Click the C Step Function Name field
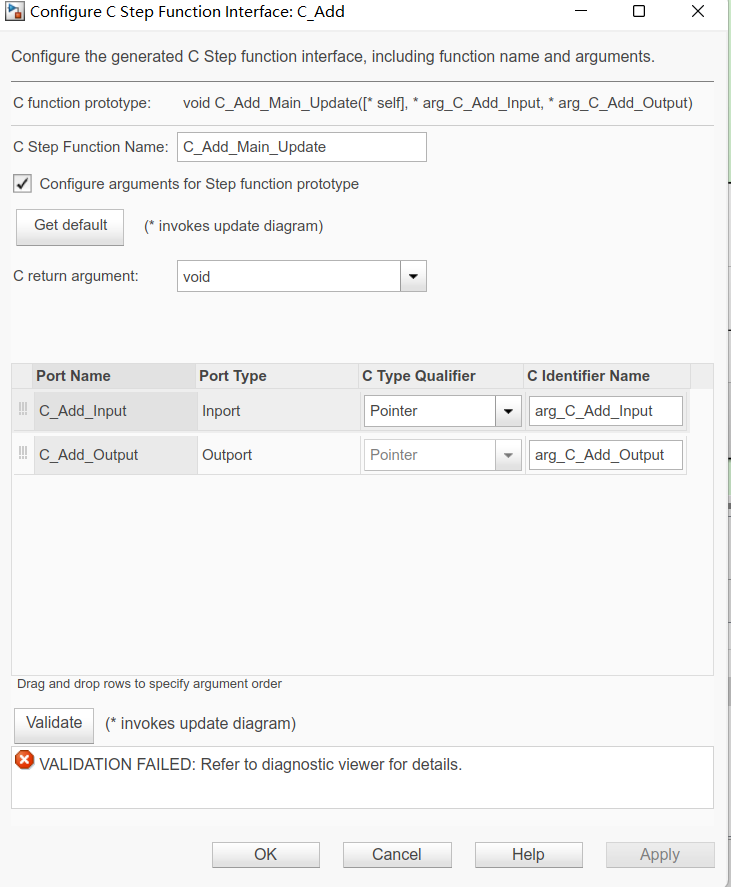Viewport: 731px width, 887px height. (302, 147)
